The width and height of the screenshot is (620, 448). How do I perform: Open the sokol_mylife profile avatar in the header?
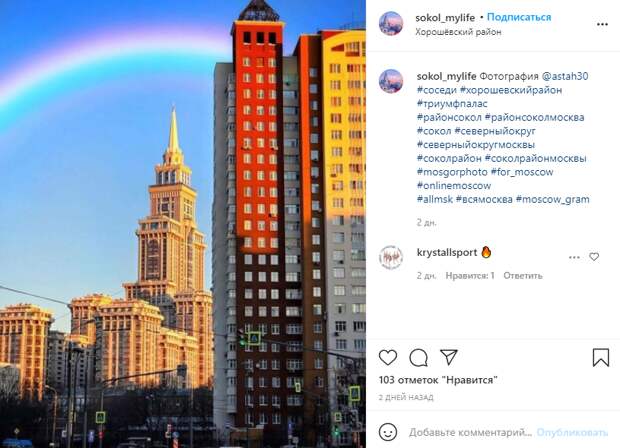pos(391,23)
